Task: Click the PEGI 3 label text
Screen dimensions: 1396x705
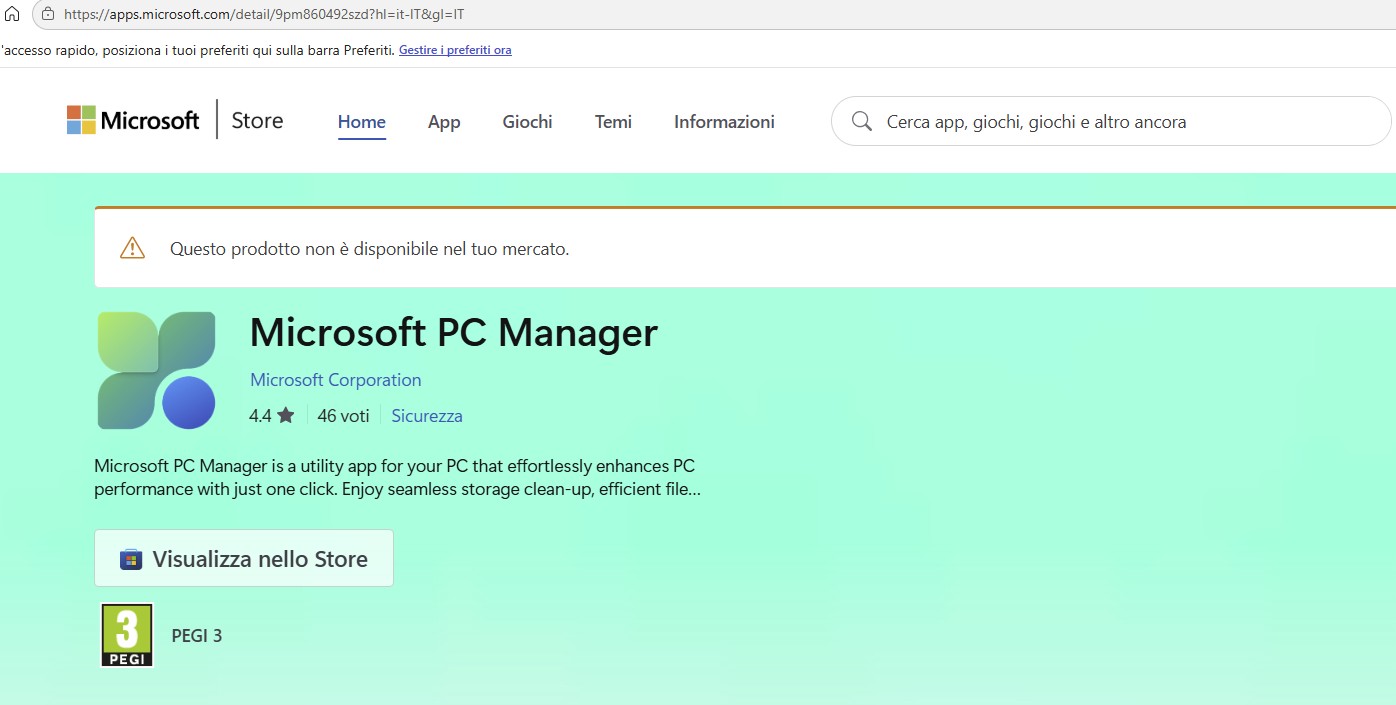Action: (x=197, y=635)
